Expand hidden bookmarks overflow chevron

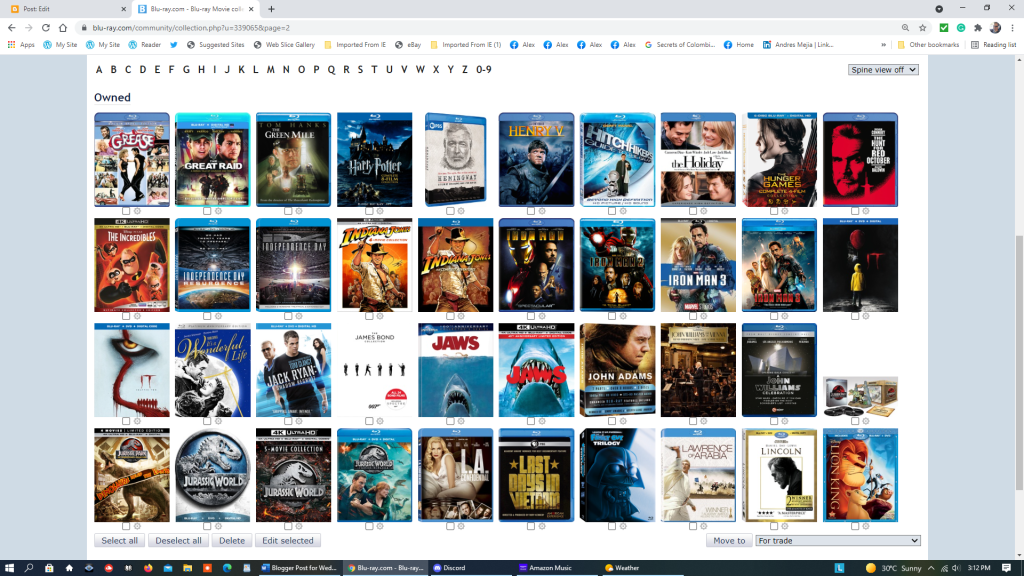tap(884, 45)
